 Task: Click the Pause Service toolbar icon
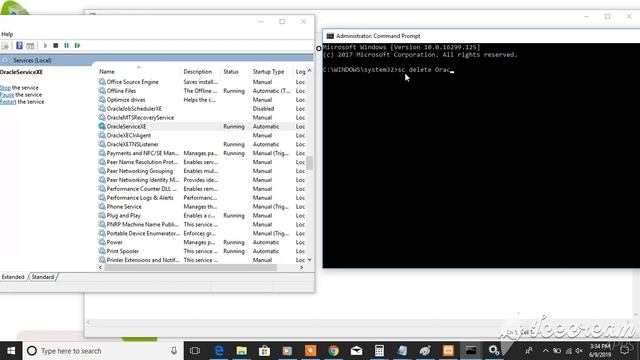tap(67, 45)
